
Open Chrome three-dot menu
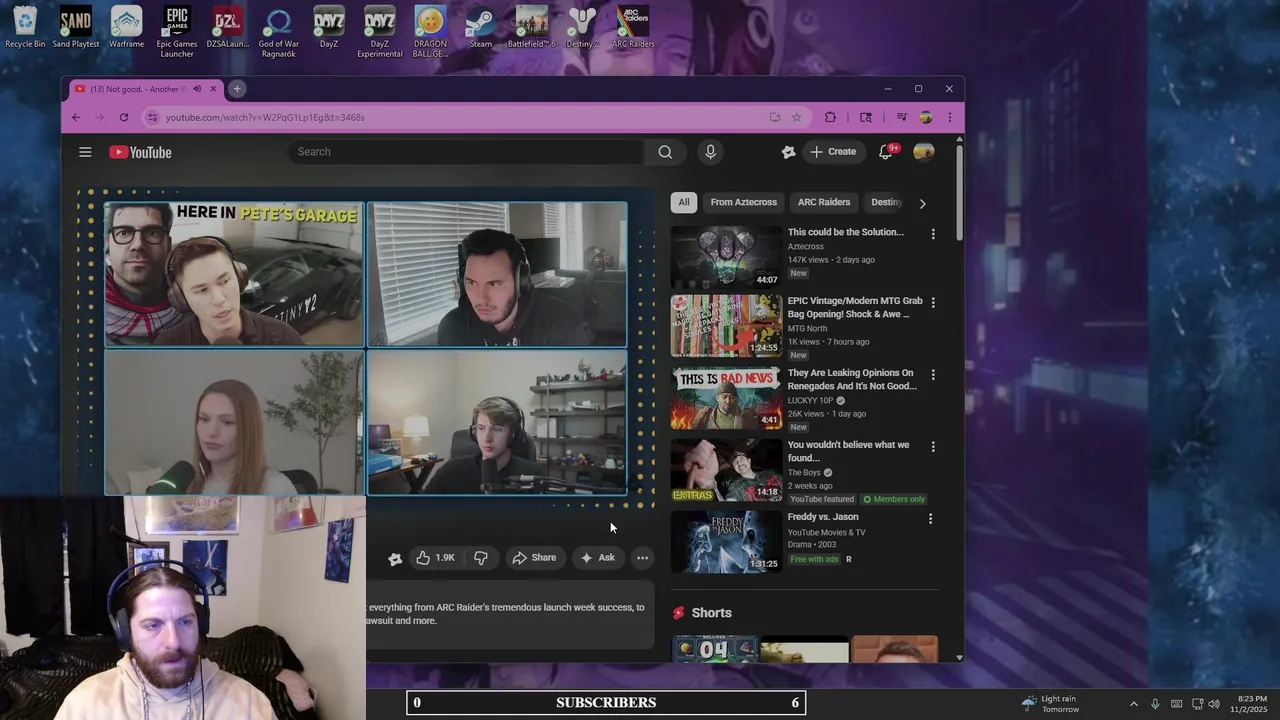[949, 117]
